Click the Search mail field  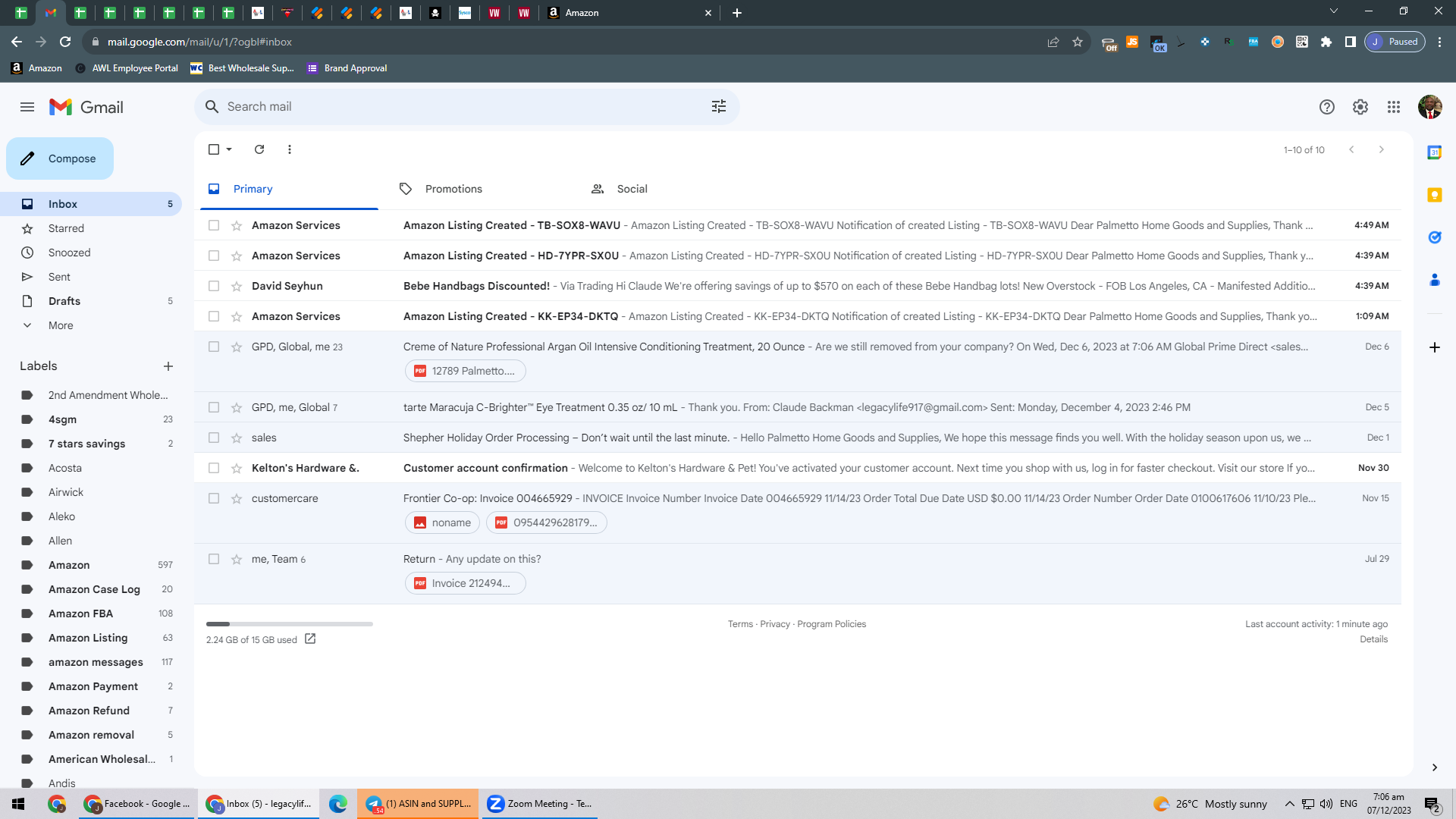pos(467,107)
